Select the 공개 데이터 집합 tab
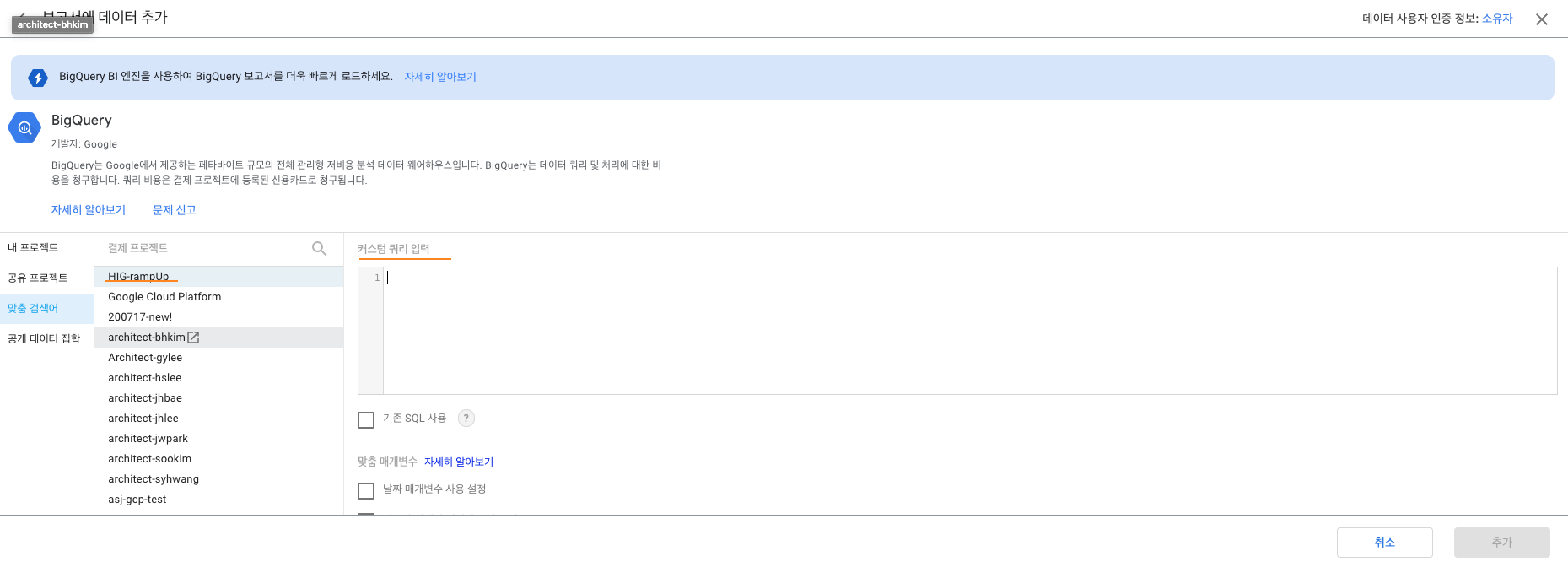 pyautogui.click(x=46, y=338)
